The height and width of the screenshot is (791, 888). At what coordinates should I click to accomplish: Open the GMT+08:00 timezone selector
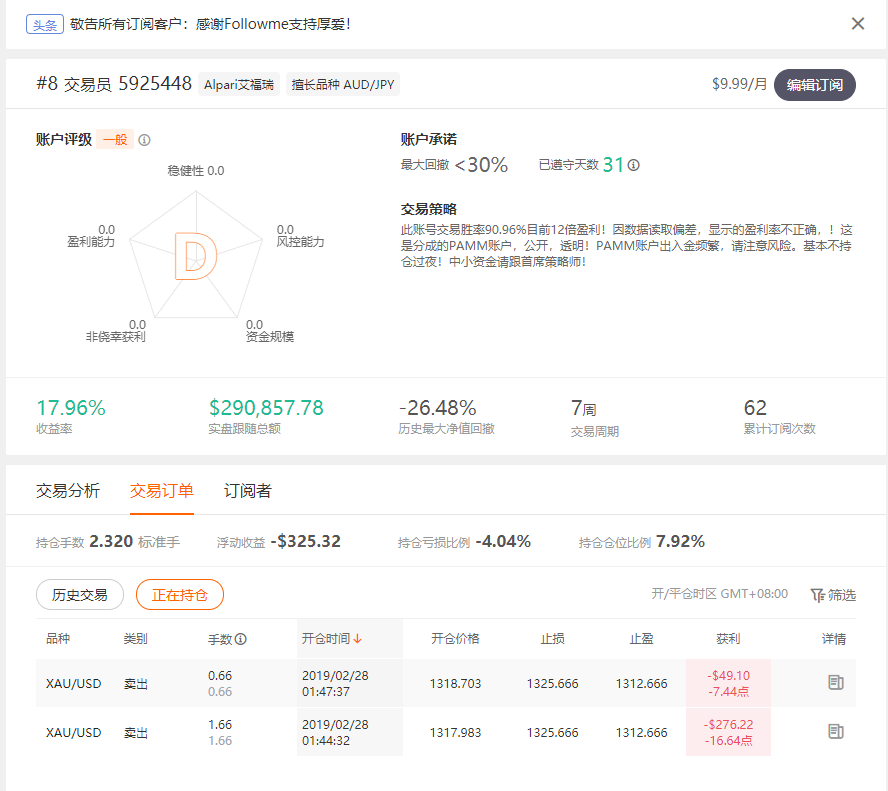tap(719, 594)
